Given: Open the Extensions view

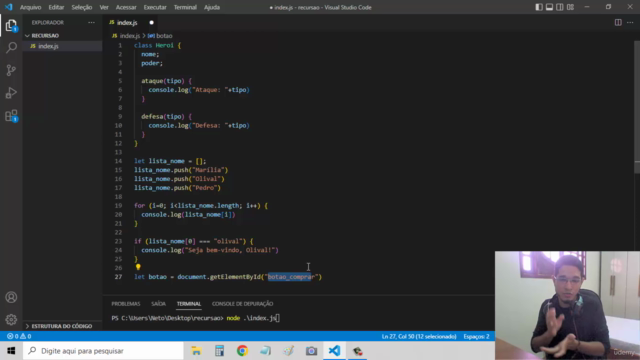Looking at the screenshot, I should [x=11, y=116].
